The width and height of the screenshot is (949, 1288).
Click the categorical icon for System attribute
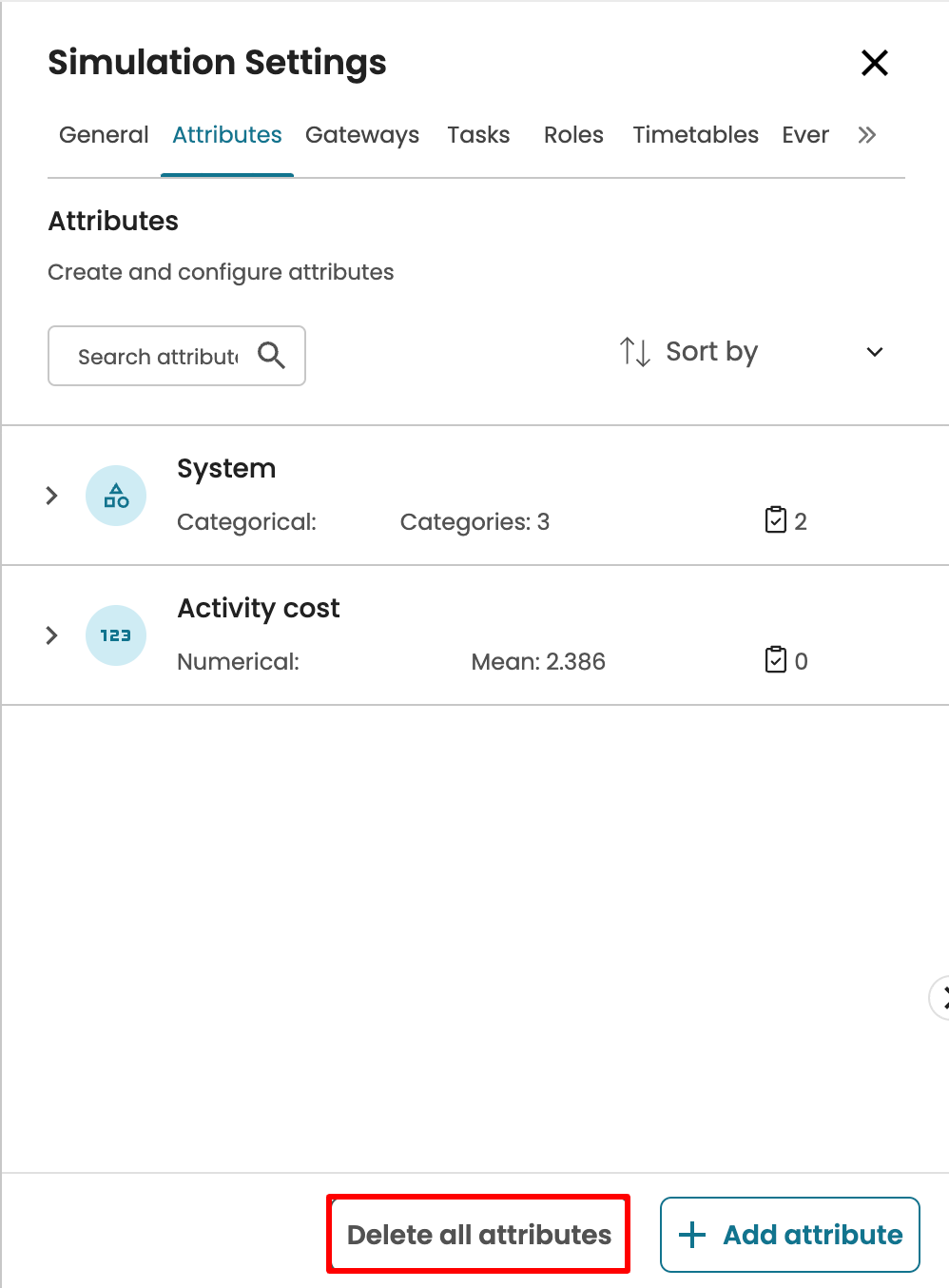(116, 496)
